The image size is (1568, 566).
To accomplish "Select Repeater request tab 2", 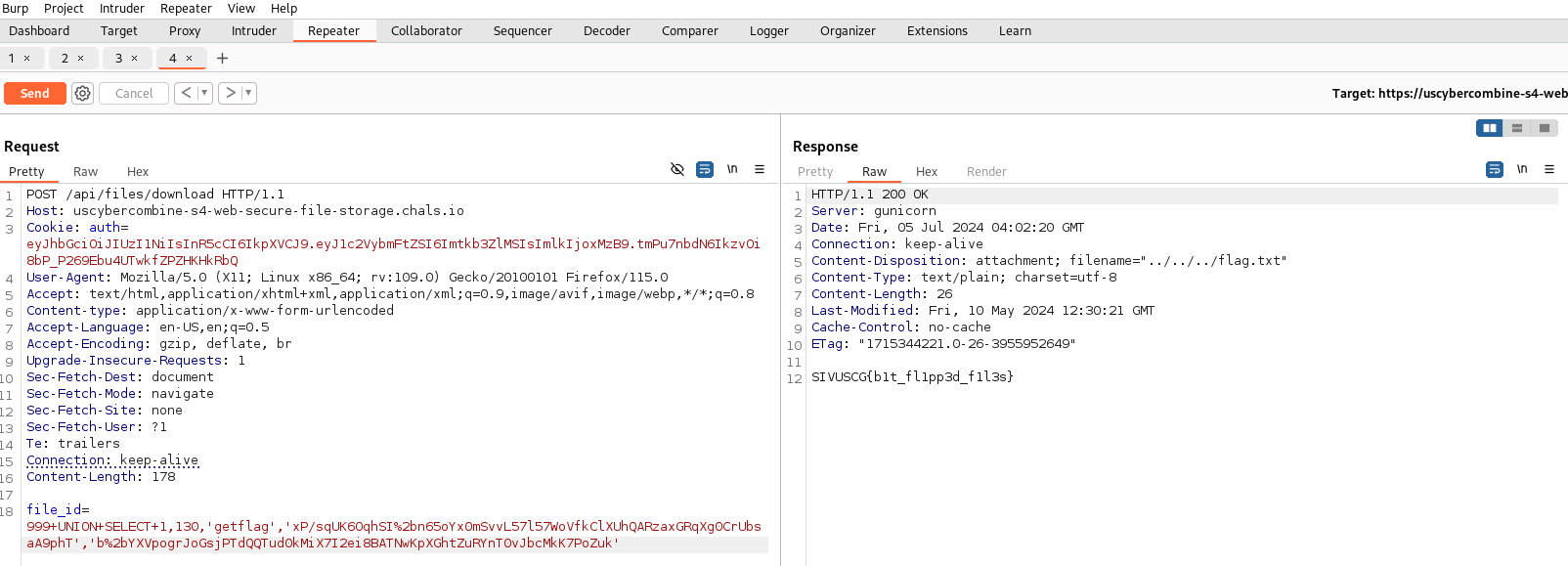I will click(x=65, y=59).
